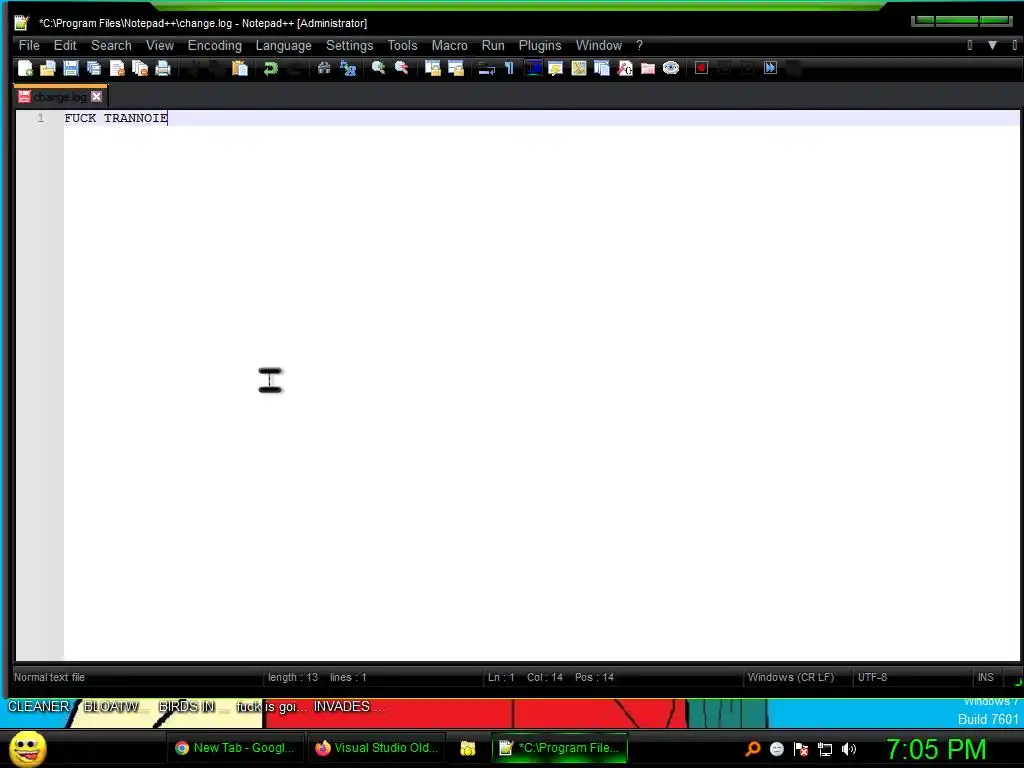The height and width of the screenshot is (768, 1024).
Task: Open Find with the binoculars icon
Action: click(324, 68)
